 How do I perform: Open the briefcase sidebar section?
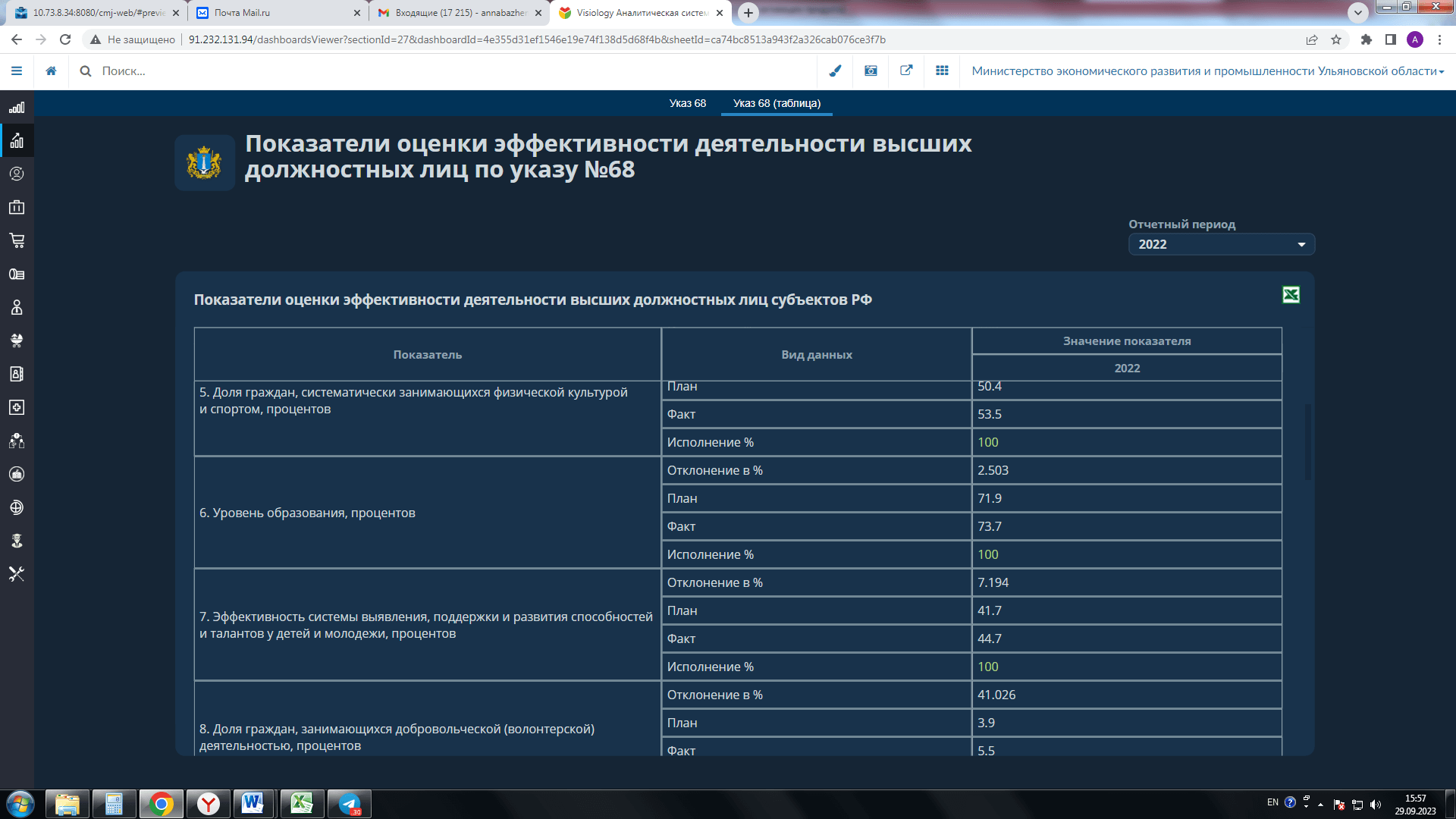click(17, 207)
